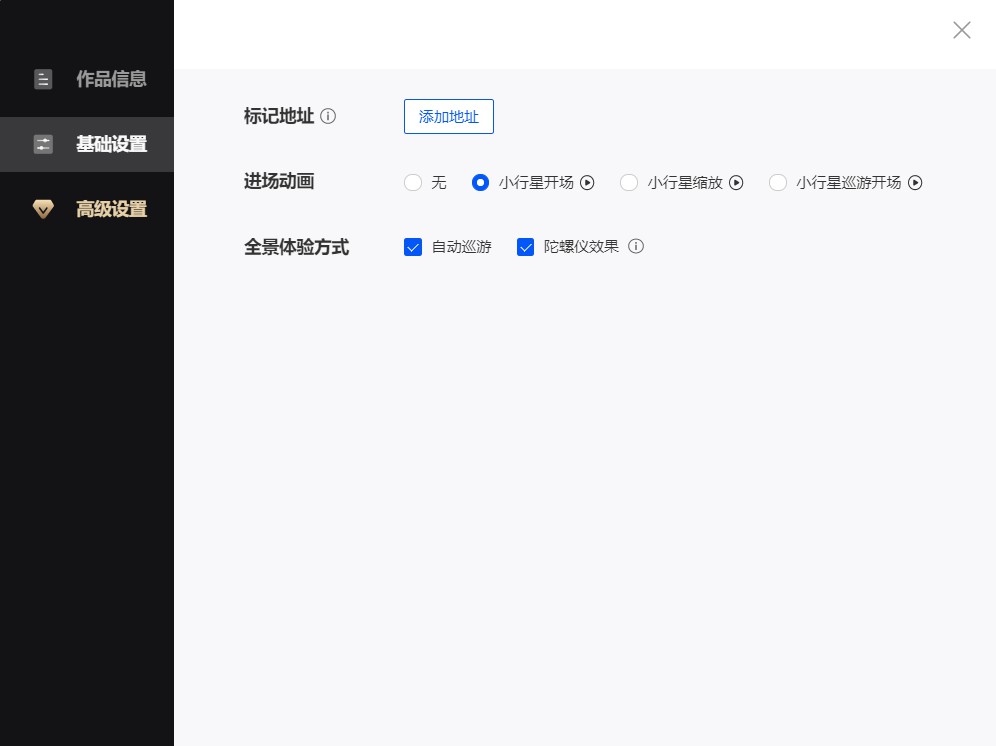Viewport: 996px width, 746px height.
Task: Click the 高级设置 diamond VIP icon
Action: [x=43, y=209]
